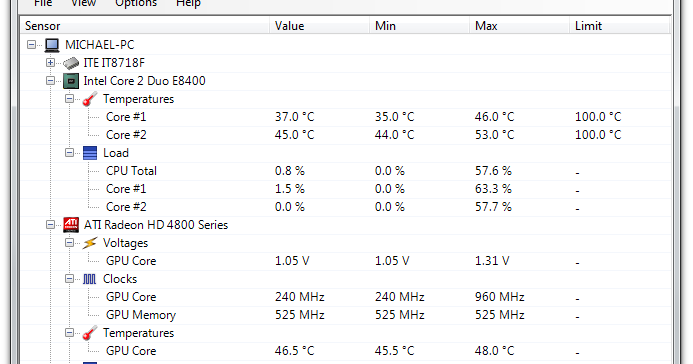Click the GPU Temperatures thermometer icon
This screenshot has height=364, width=693.
90,333
